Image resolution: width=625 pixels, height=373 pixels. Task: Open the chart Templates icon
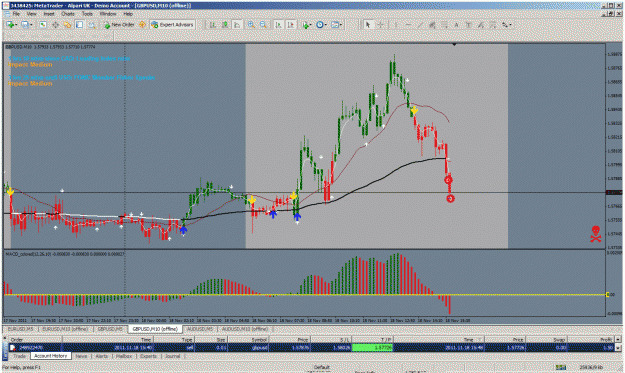pos(335,25)
